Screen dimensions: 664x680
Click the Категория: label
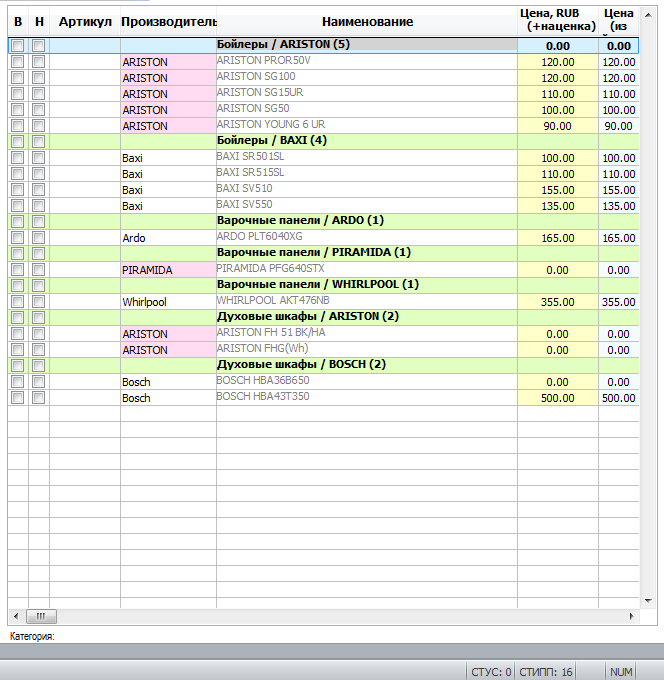(x=32, y=636)
